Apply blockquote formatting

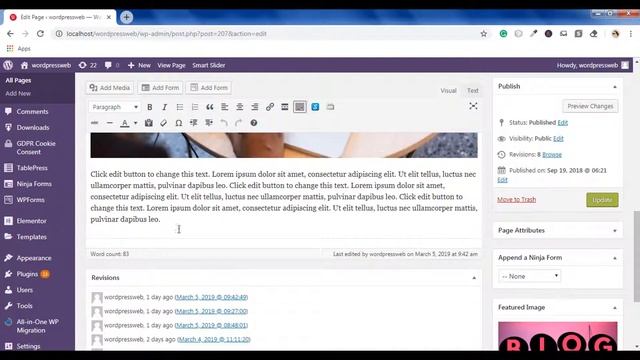point(209,107)
